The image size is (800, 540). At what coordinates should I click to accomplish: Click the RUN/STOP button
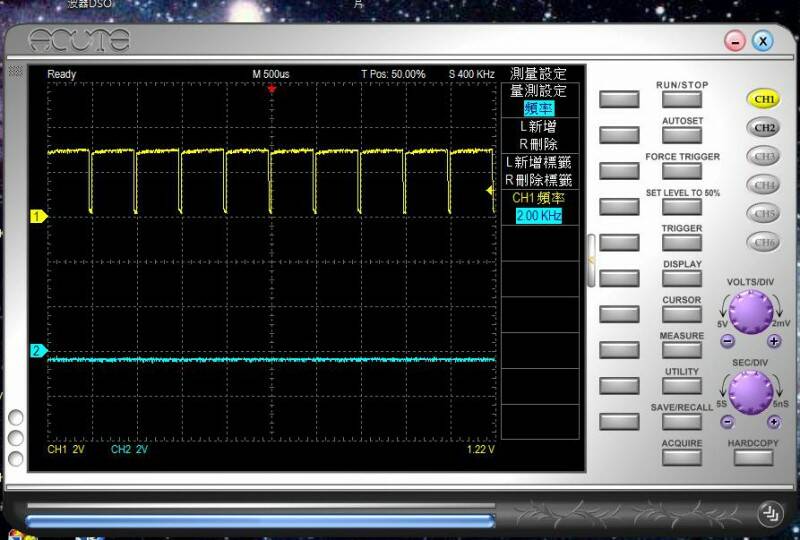(682, 99)
